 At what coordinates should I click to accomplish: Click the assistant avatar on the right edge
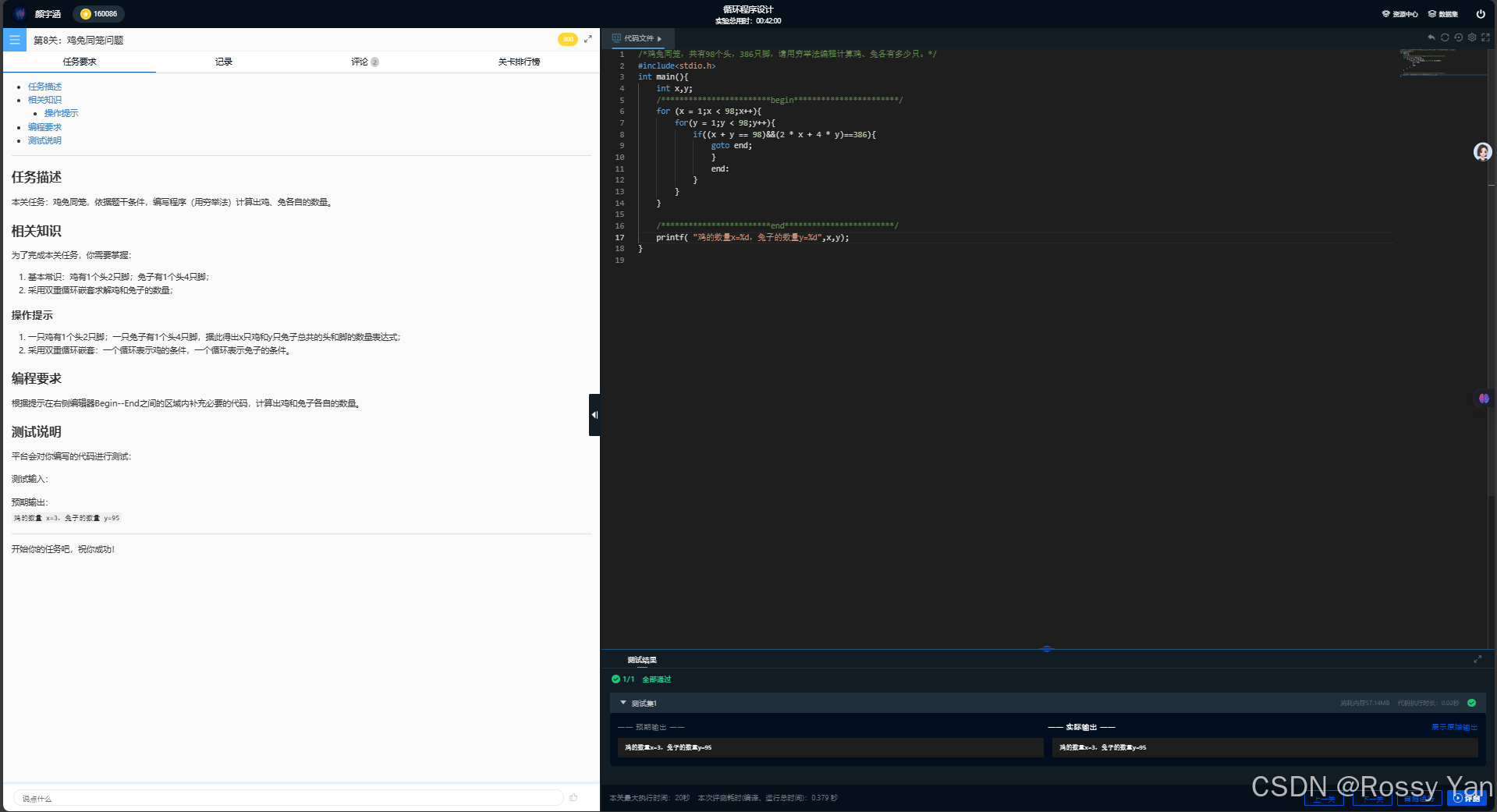[1482, 152]
